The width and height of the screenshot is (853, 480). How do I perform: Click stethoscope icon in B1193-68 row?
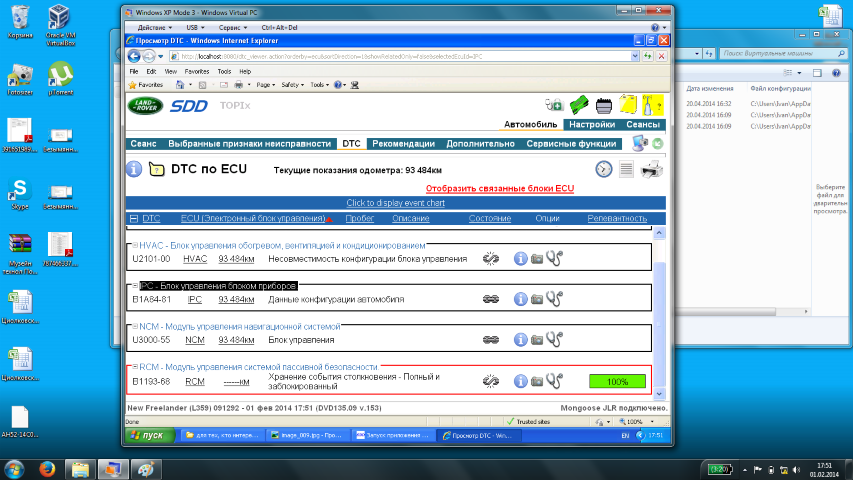tap(554, 381)
